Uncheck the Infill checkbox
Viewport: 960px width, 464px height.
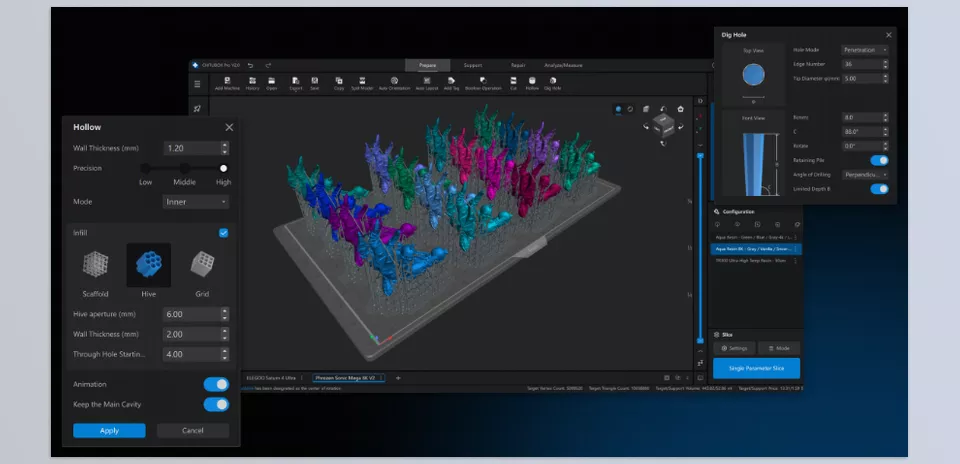pos(223,233)
